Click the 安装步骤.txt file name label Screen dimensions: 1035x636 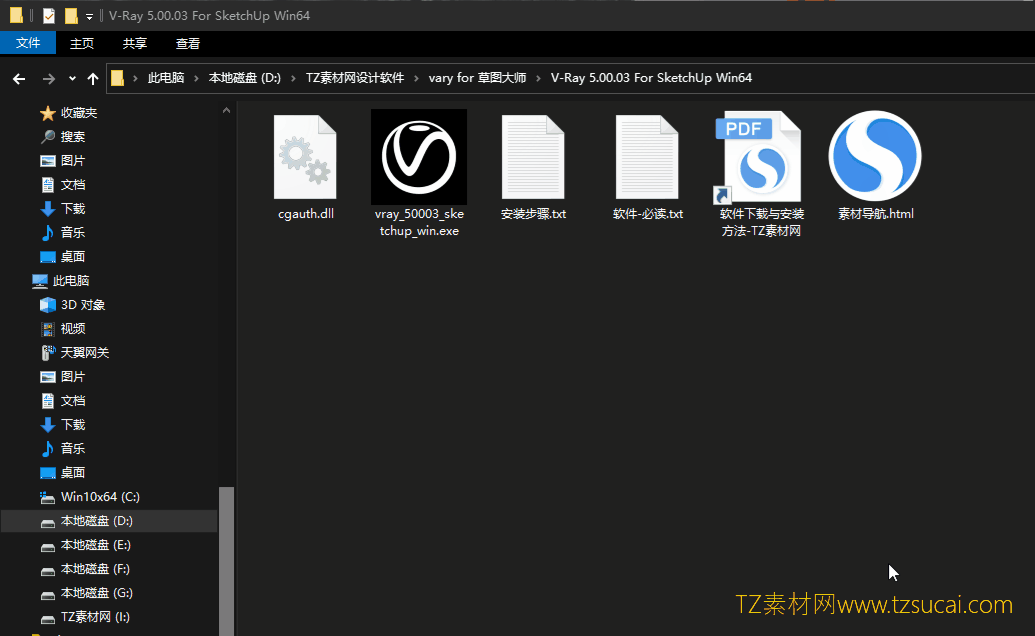(x=533, y=214)
